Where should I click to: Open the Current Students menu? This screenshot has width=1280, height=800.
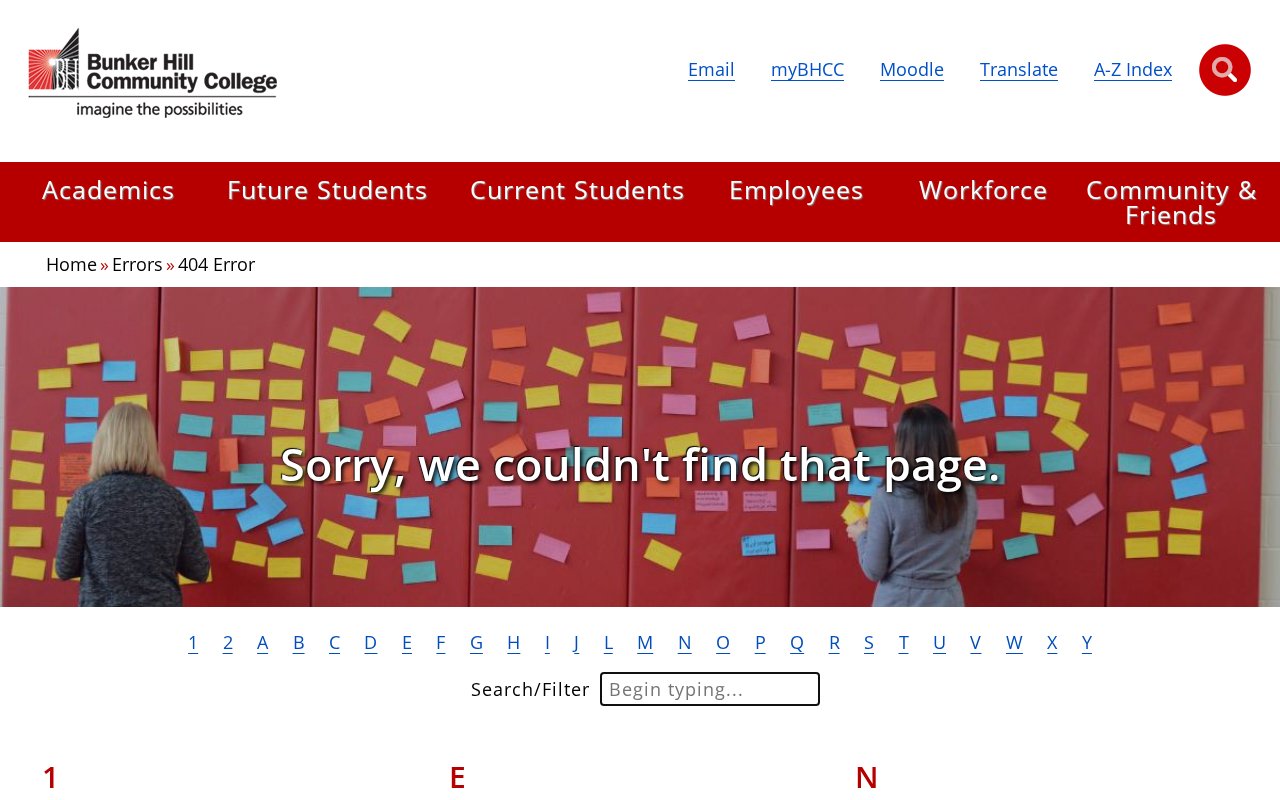577,190
